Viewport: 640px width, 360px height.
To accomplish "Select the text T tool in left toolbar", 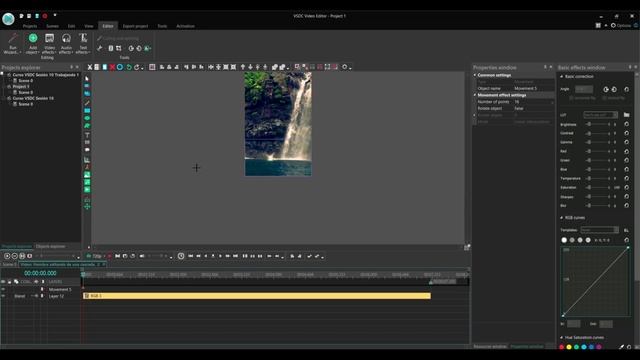I will pyautogui.click(x=87, y=135).
